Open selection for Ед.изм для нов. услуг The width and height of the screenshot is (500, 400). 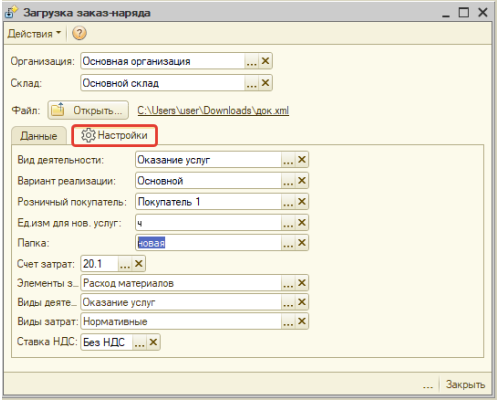288,222
